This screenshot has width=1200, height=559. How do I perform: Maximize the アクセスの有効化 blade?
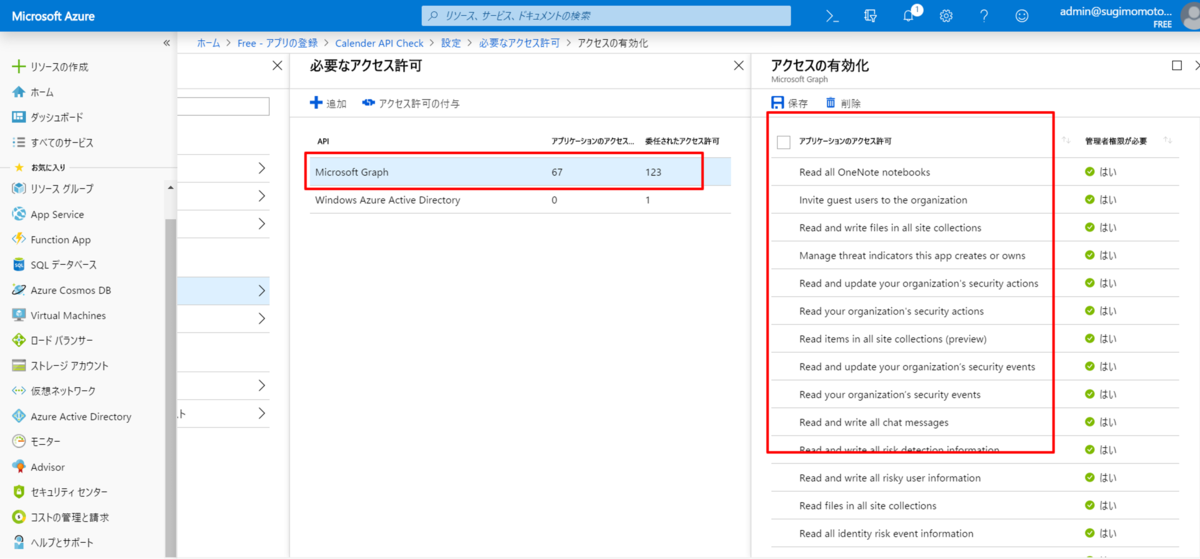1177,65
